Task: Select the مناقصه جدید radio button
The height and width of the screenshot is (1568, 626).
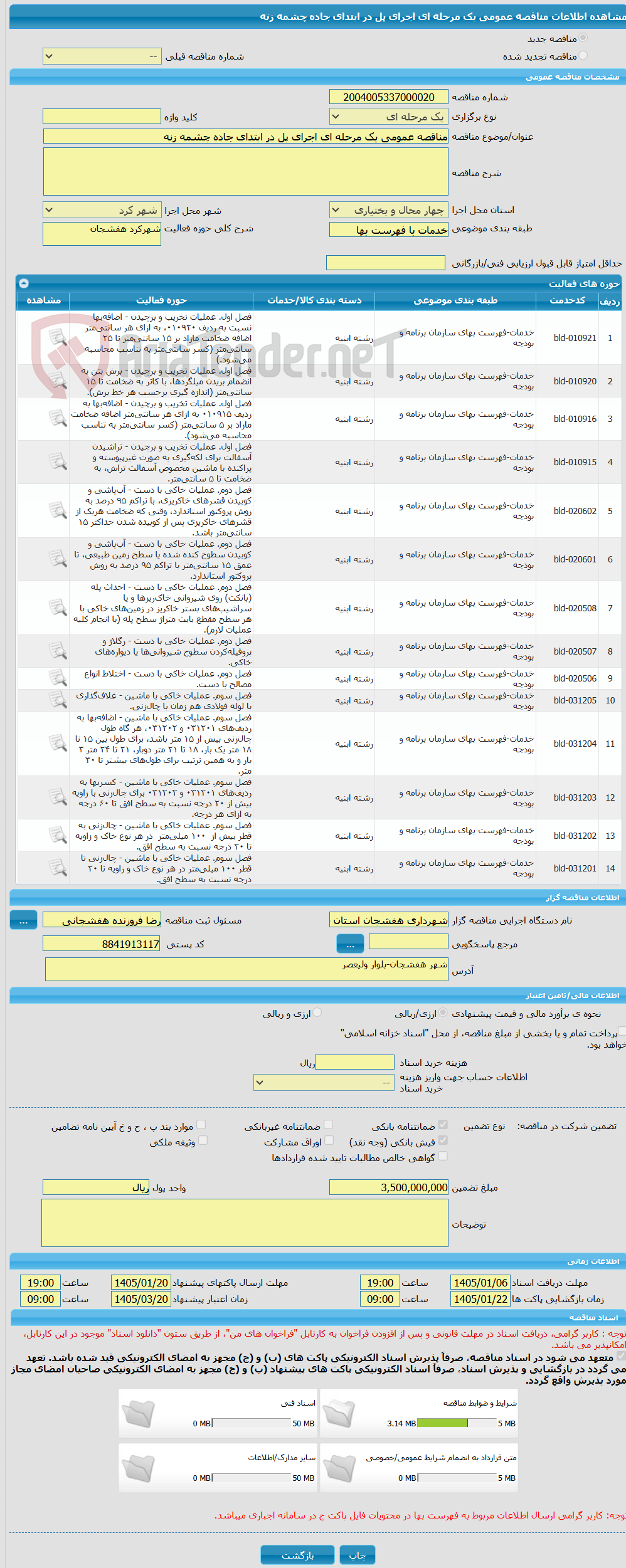Action: pyautogui.click(x=583, y=38)
